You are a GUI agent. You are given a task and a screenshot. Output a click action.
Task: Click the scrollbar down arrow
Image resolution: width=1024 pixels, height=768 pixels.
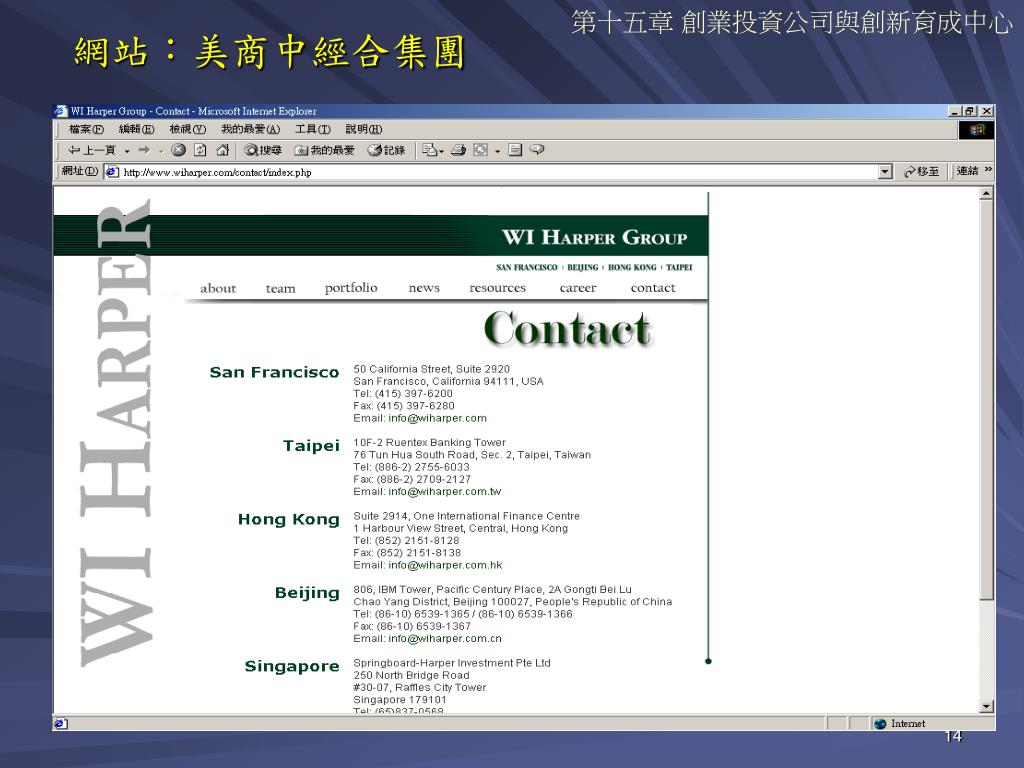coord(986,707)
